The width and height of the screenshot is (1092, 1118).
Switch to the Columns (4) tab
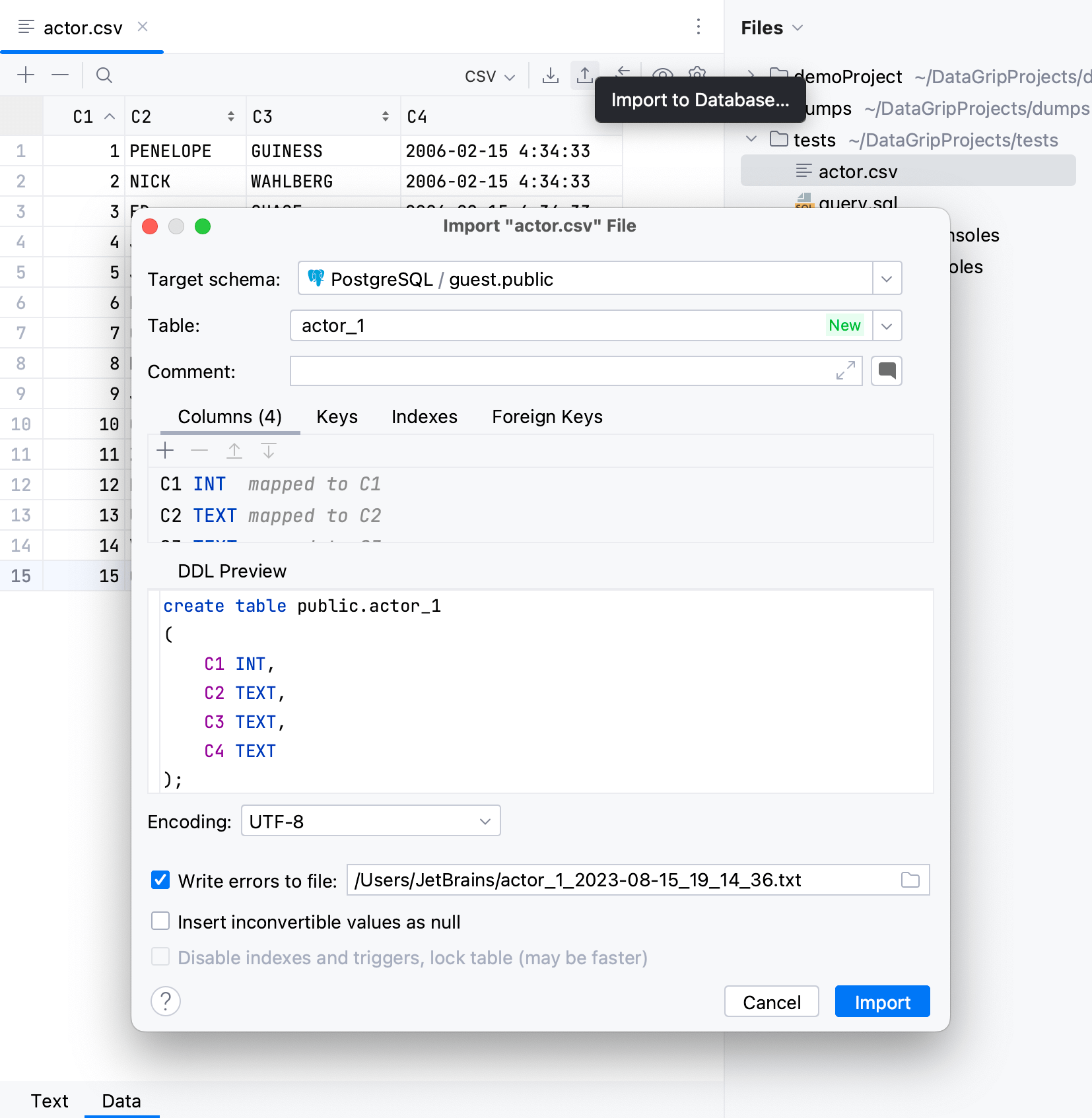tap(230, 417)
